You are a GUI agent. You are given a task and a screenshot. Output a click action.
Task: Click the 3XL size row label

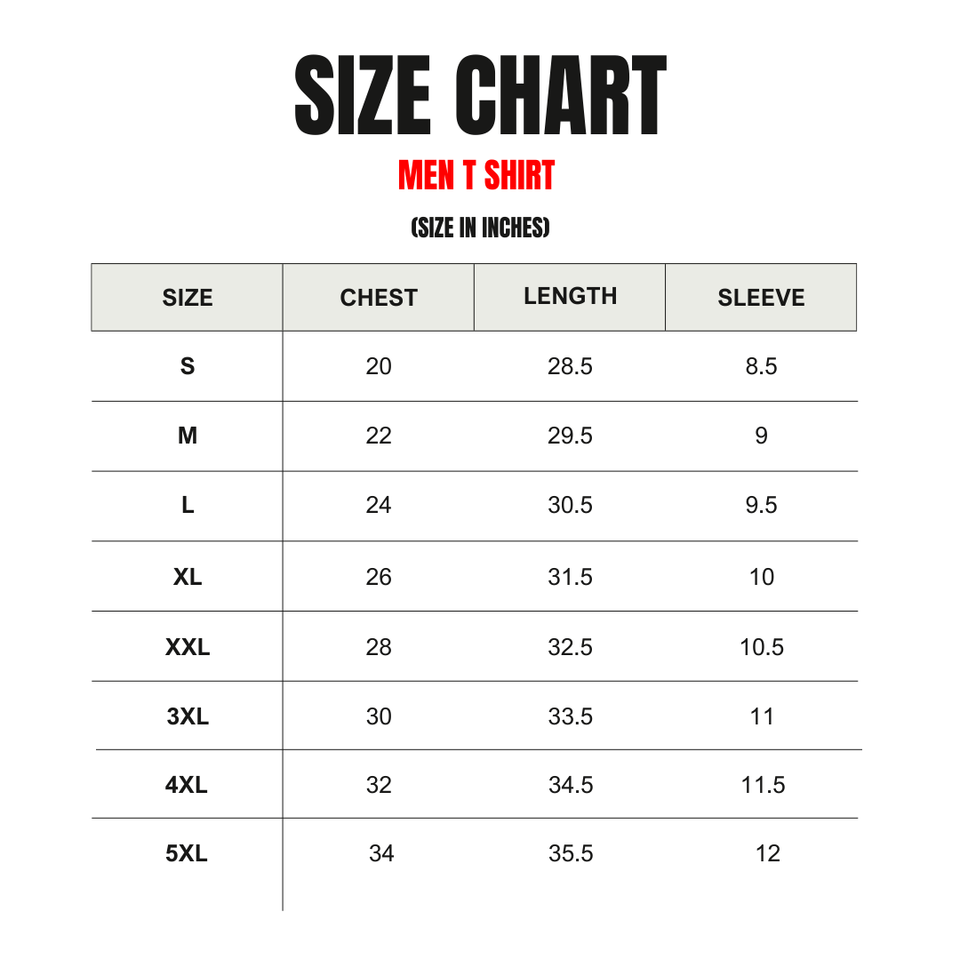click(187, 716)
